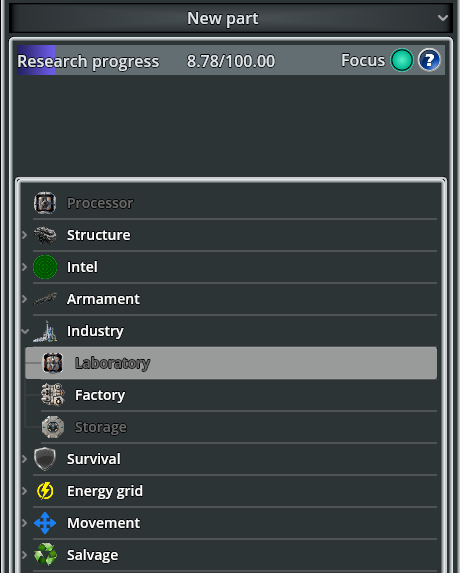Click the blue arrows Movement icon

(x=45, y=523)
